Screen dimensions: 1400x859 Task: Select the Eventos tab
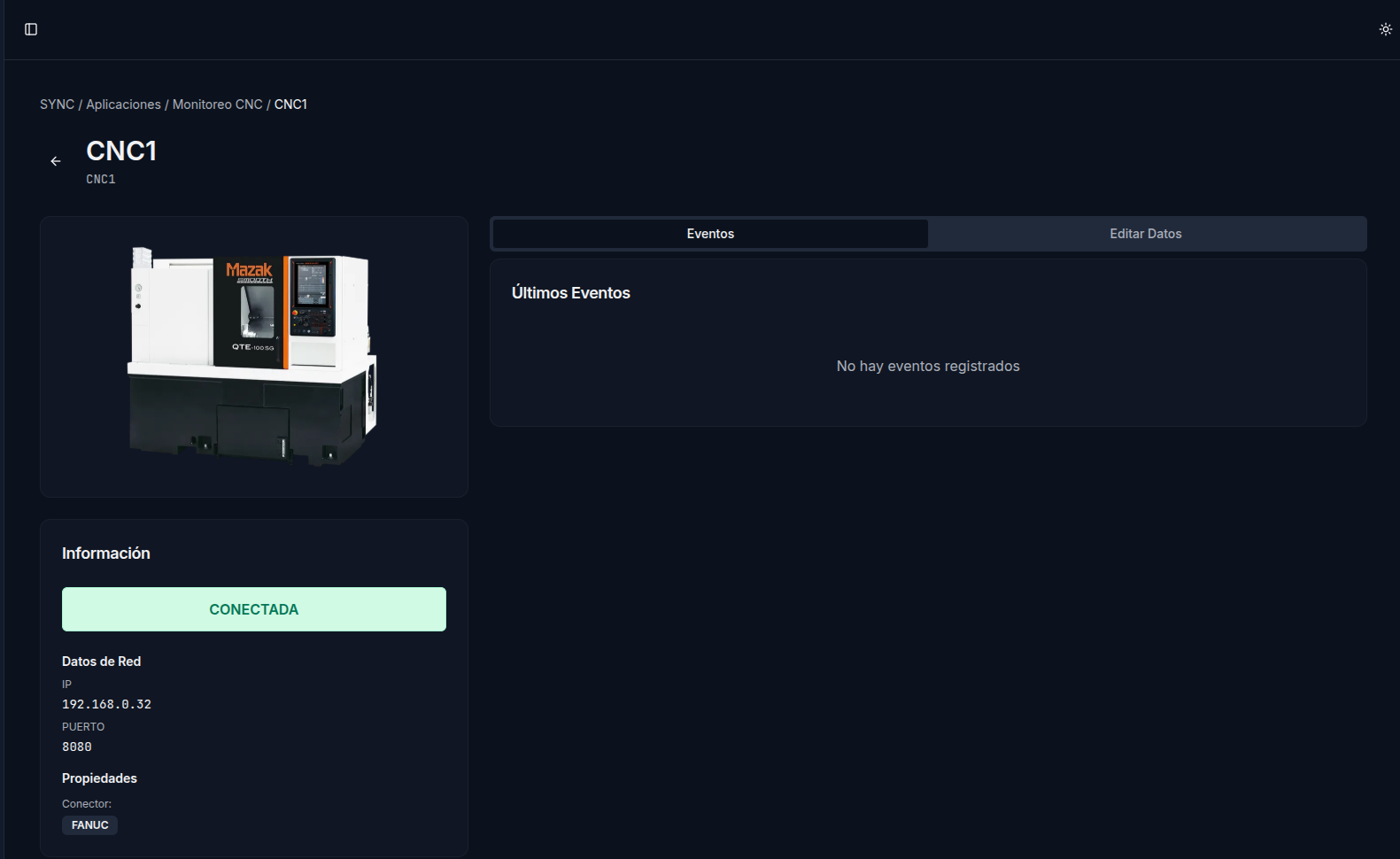[x=710, y=234]
